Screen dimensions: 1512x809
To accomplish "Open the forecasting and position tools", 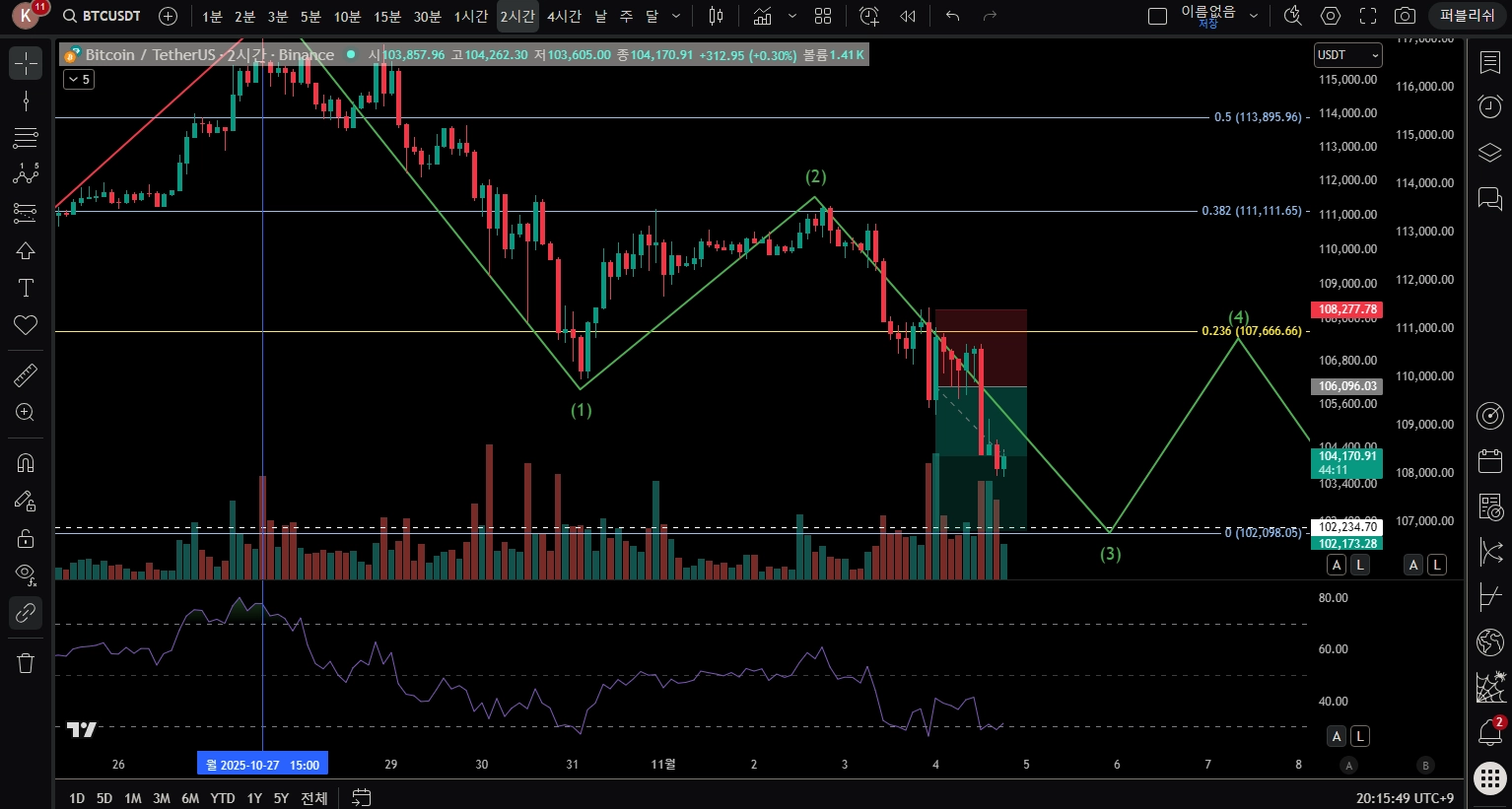I will tap(26, 212).
